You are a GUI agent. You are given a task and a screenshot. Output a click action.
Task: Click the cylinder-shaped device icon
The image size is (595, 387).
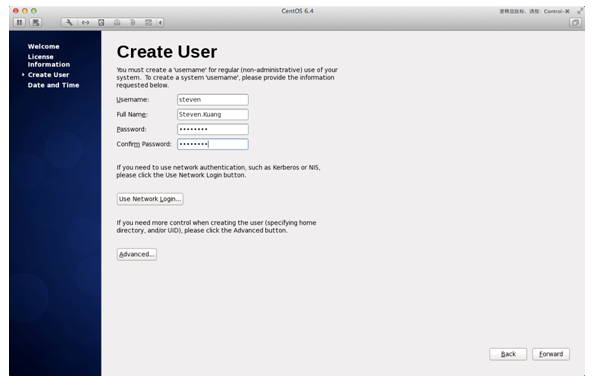tap(133, 23)
